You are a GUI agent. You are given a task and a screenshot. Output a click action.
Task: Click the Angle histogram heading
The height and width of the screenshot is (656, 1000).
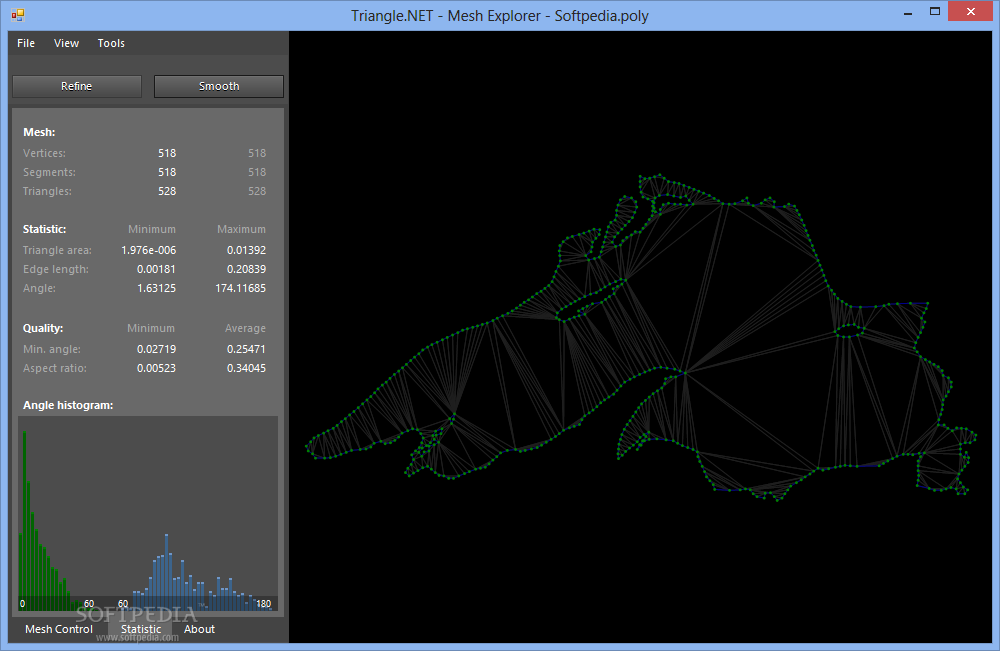68,405
